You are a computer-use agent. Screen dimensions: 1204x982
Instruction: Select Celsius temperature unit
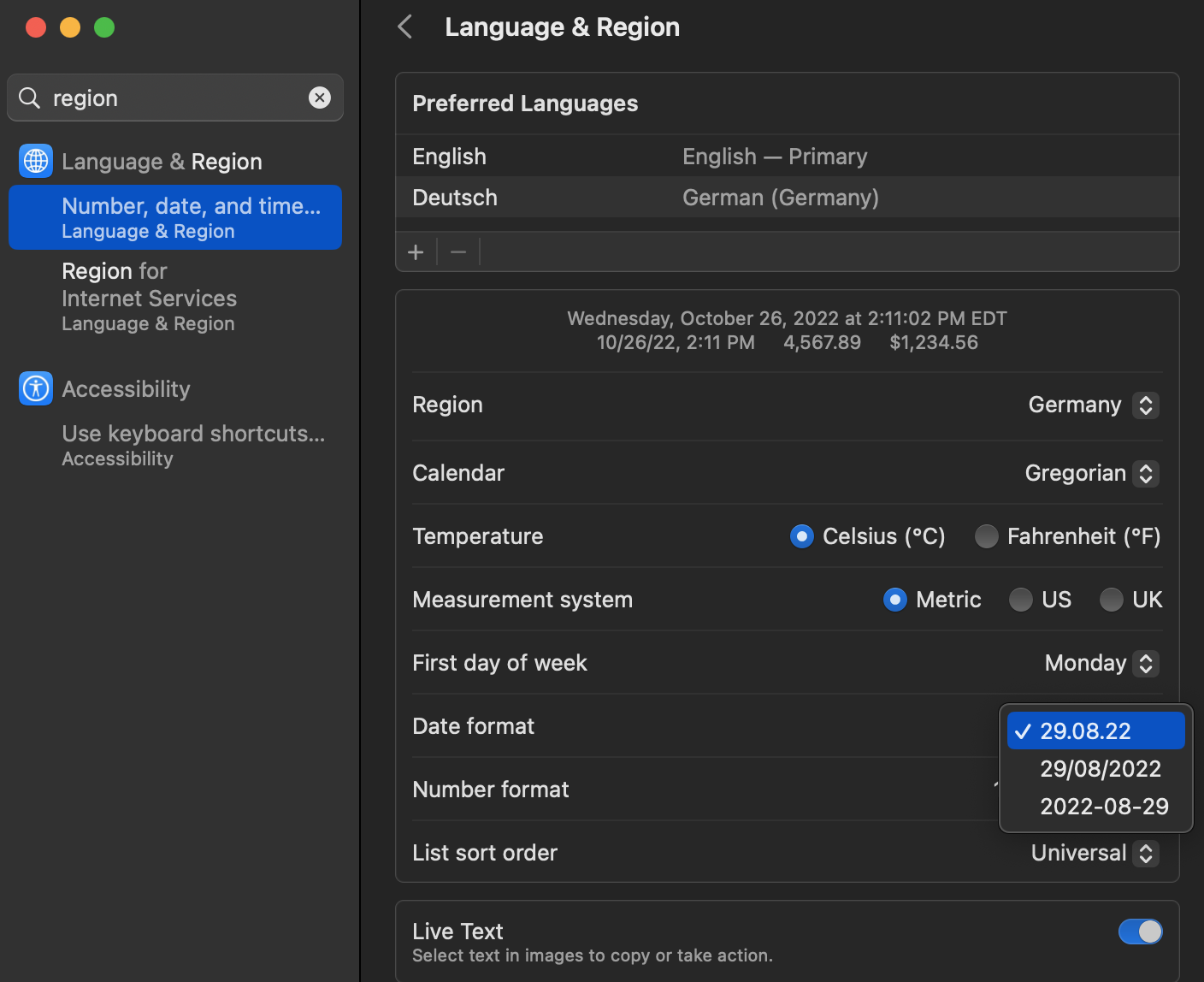[802, 536]
